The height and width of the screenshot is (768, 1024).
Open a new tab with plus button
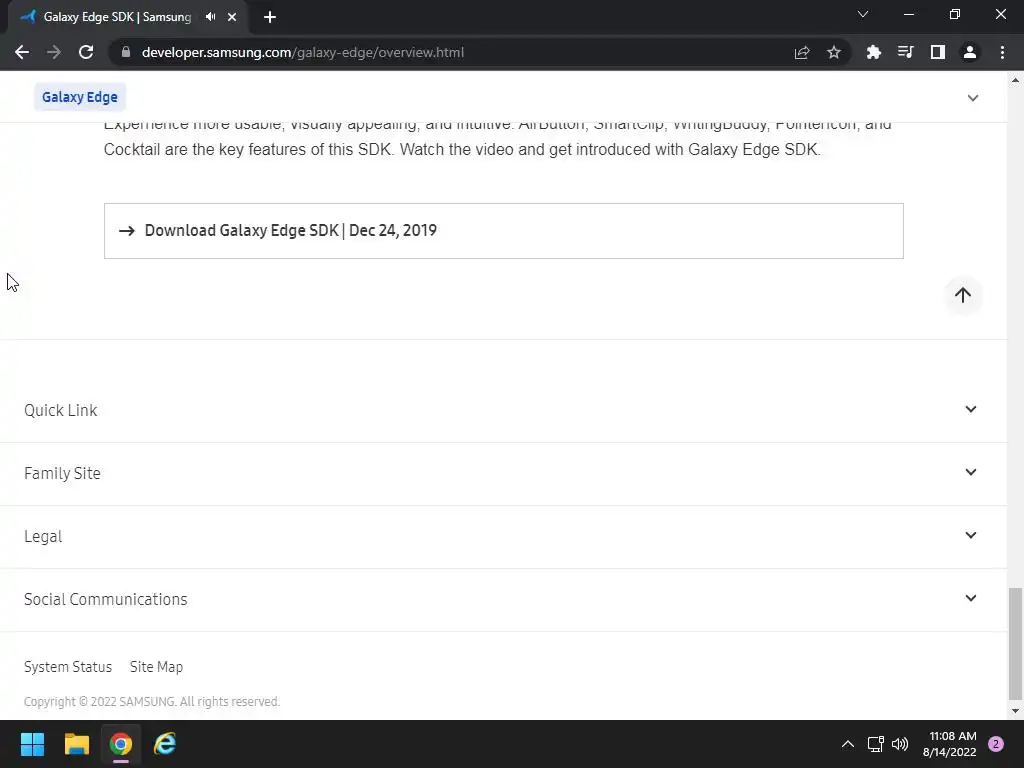(x=270, y=17)
